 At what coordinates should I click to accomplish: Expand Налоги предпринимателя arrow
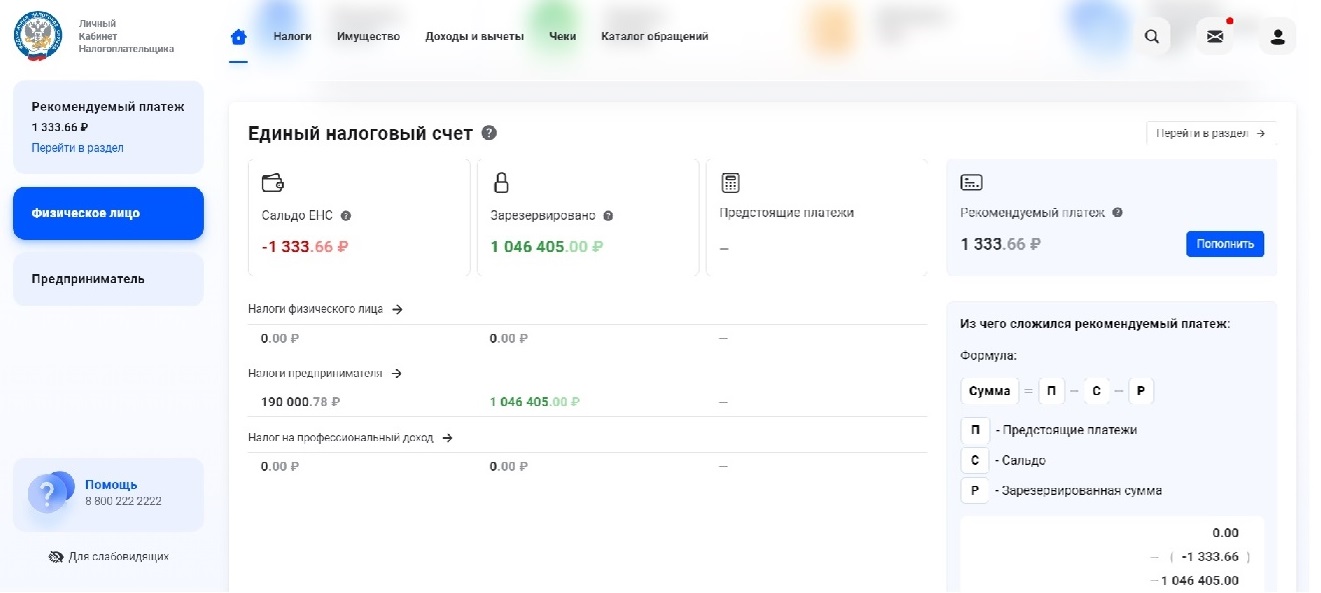coord(397,374)
